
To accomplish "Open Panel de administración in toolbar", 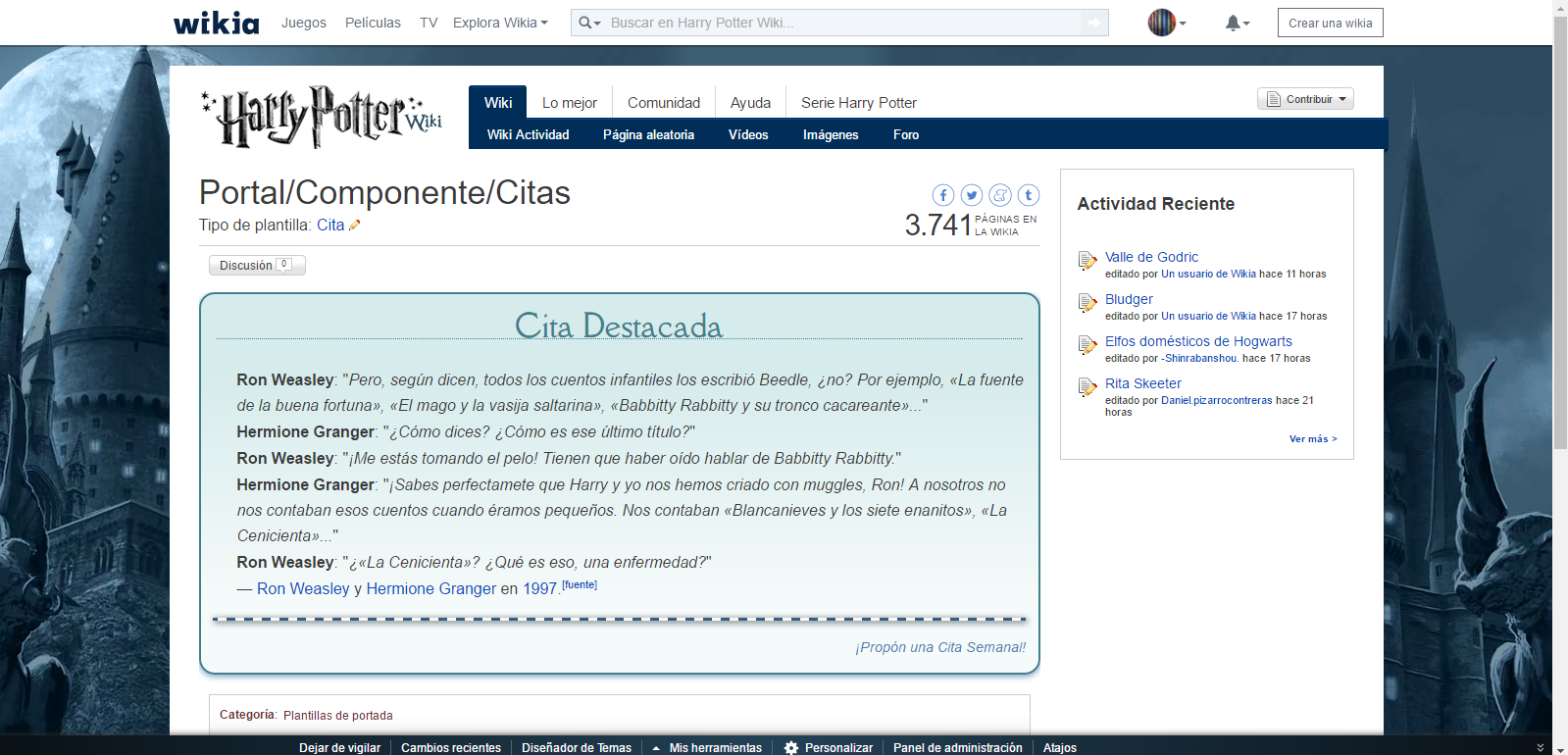I will click(x=957, y=747).
